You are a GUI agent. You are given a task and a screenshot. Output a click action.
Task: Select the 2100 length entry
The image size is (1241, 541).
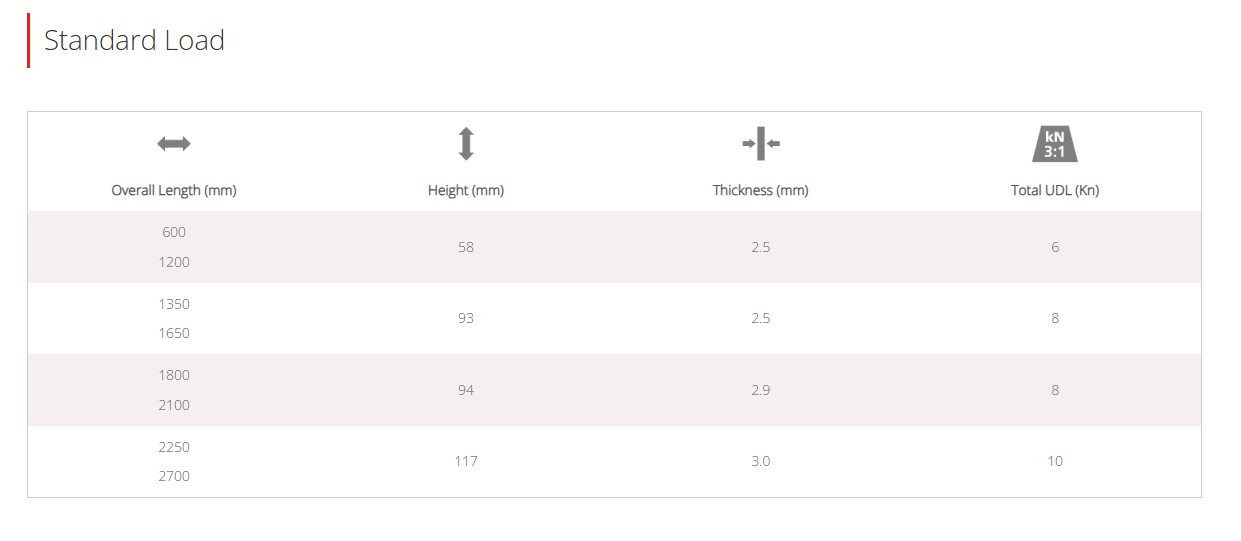[x=174, y=405]
